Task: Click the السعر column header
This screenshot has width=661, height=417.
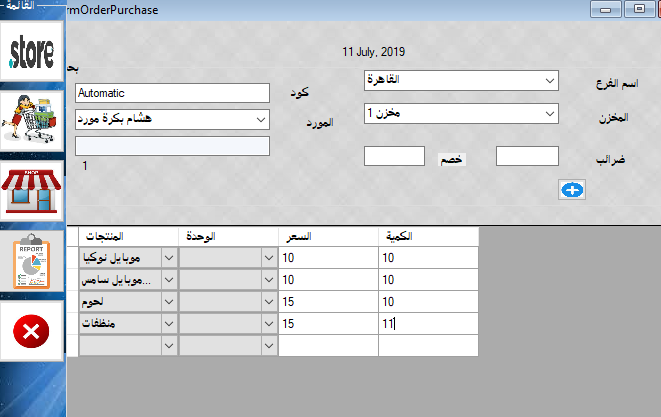Action: coord(328,237)
